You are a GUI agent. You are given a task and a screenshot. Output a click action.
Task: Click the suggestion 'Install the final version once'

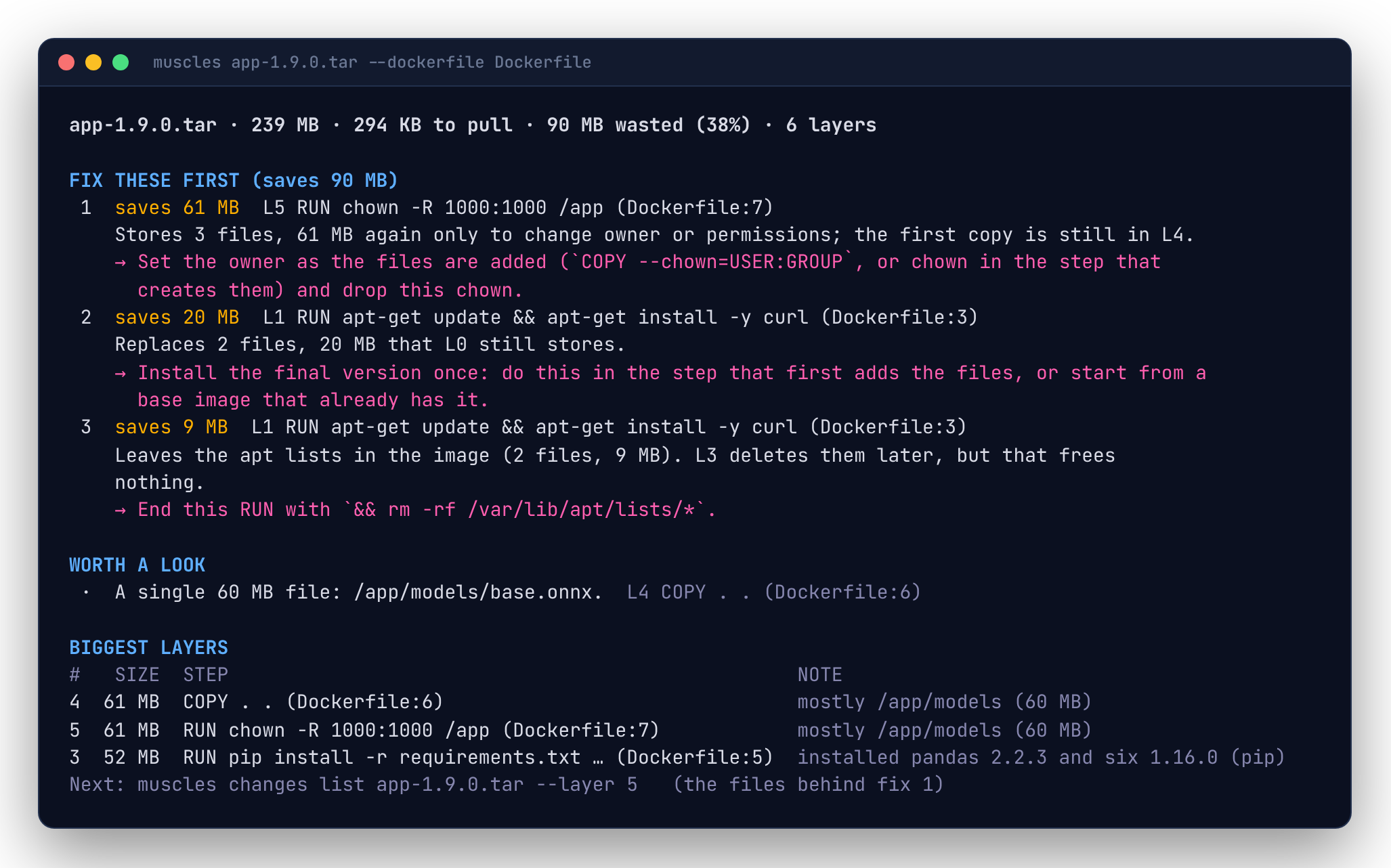coord(660,373)
